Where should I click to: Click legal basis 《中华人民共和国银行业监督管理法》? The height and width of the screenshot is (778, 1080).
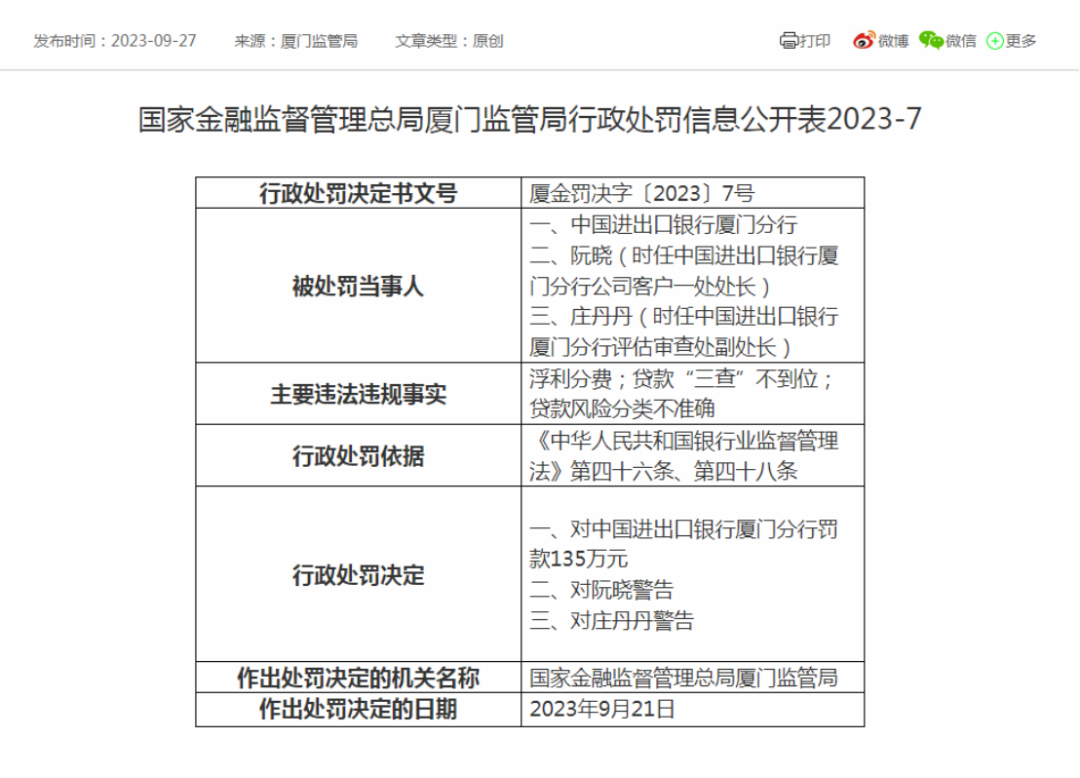(x=684, y=455)
